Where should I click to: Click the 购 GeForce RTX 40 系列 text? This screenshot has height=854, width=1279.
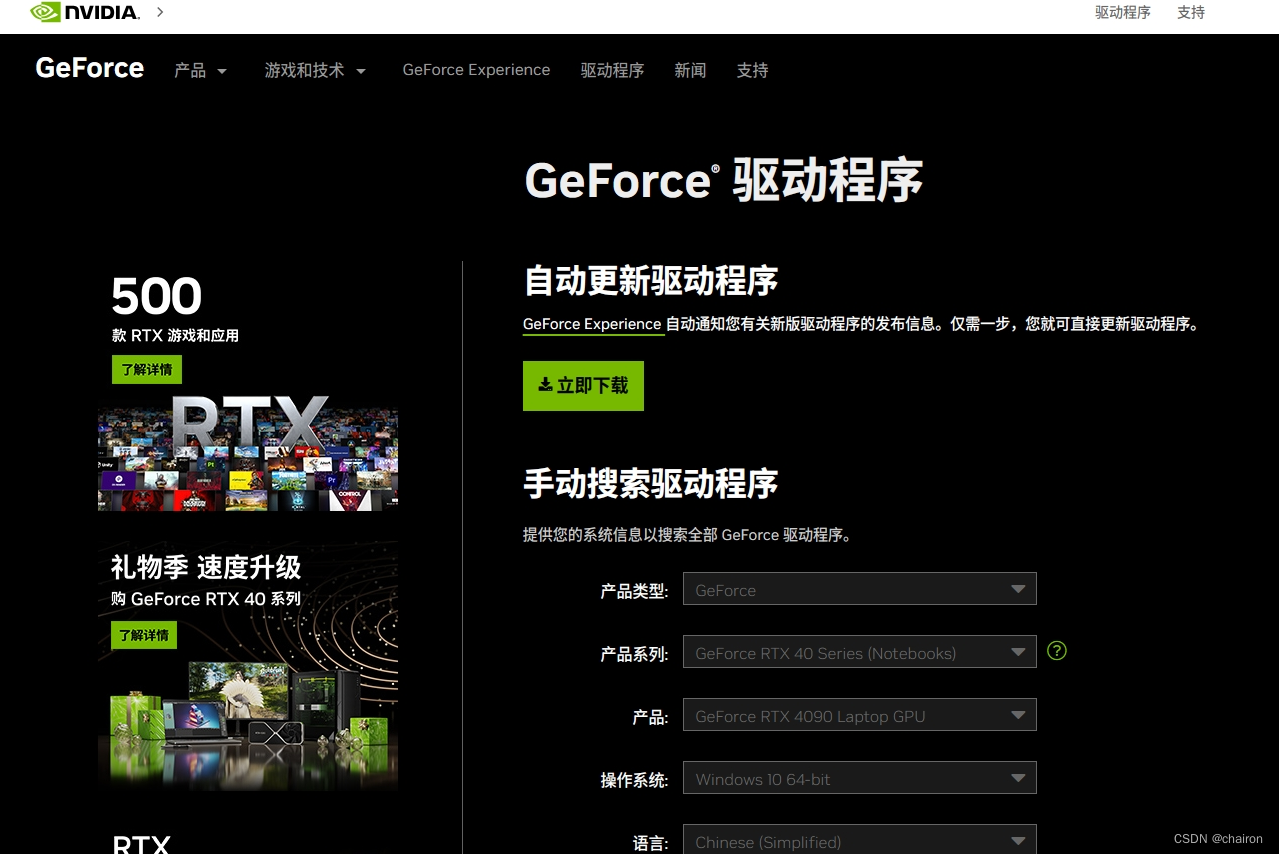click(x=206, y=599)
